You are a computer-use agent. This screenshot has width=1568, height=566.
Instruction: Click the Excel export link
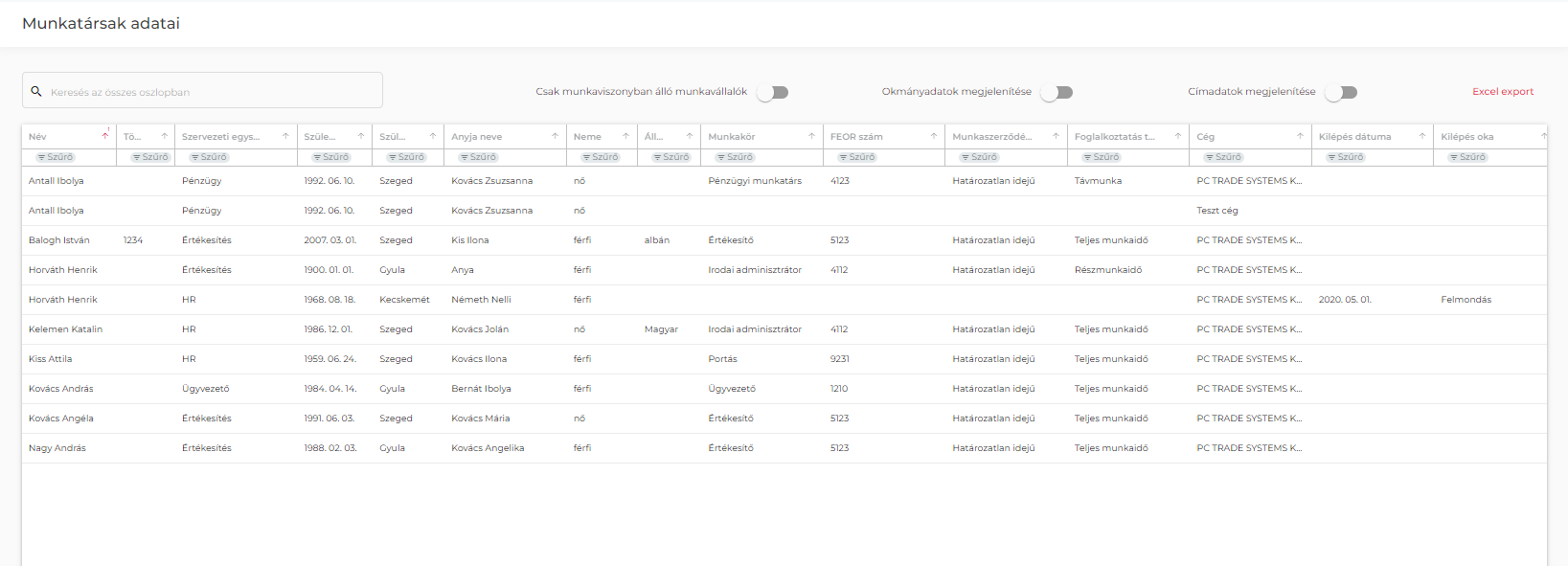coord(1502,92)
